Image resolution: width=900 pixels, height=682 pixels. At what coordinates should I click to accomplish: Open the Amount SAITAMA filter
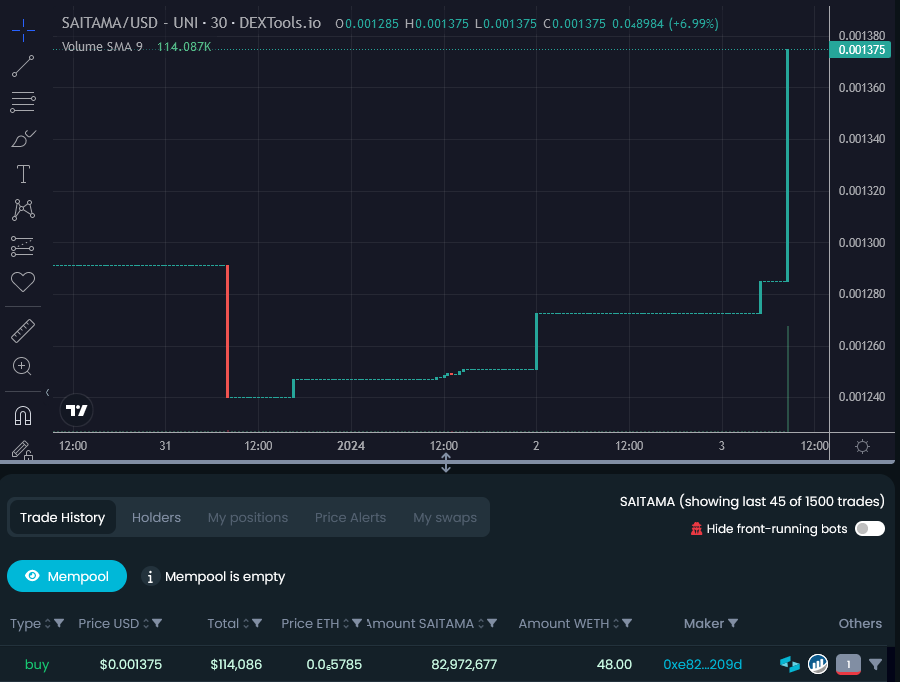click(492, 623)
